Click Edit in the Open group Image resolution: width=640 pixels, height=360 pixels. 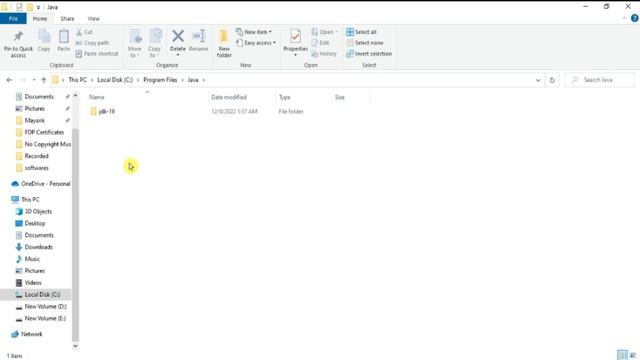coord(320,43)
